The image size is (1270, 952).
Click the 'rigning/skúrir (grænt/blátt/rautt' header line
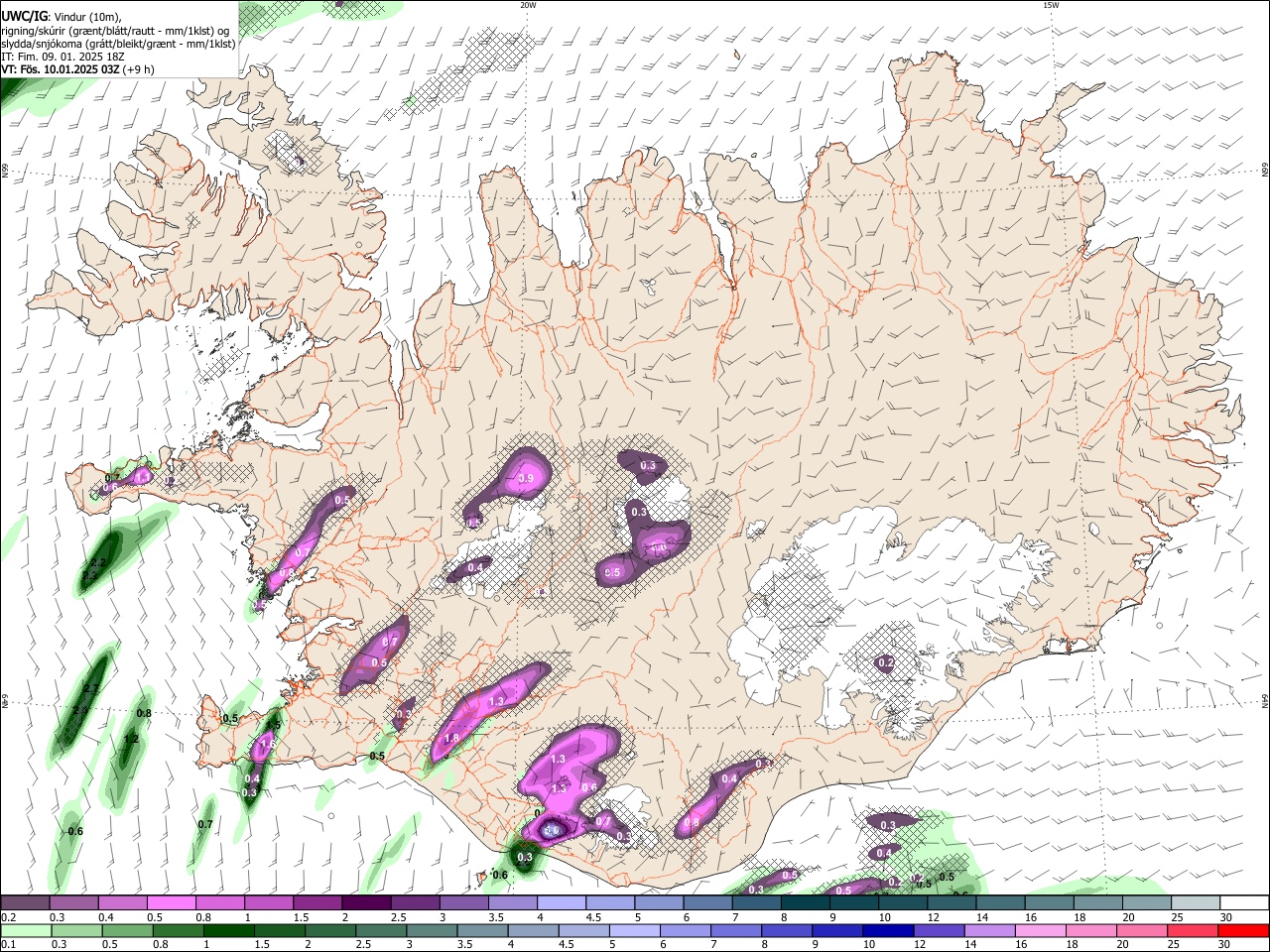point(115,30)
